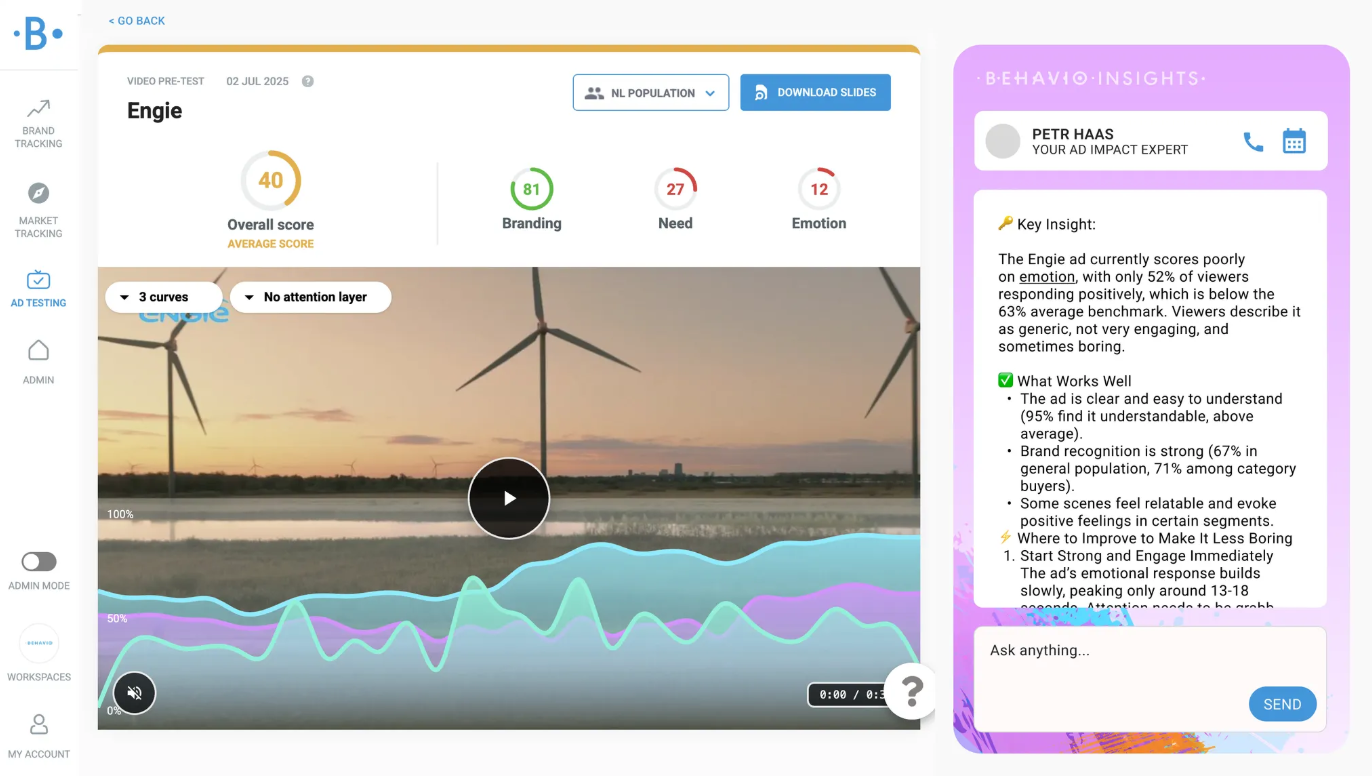Expand the 3 curves dropdown
1372x776 pixels.
(164, 297)
